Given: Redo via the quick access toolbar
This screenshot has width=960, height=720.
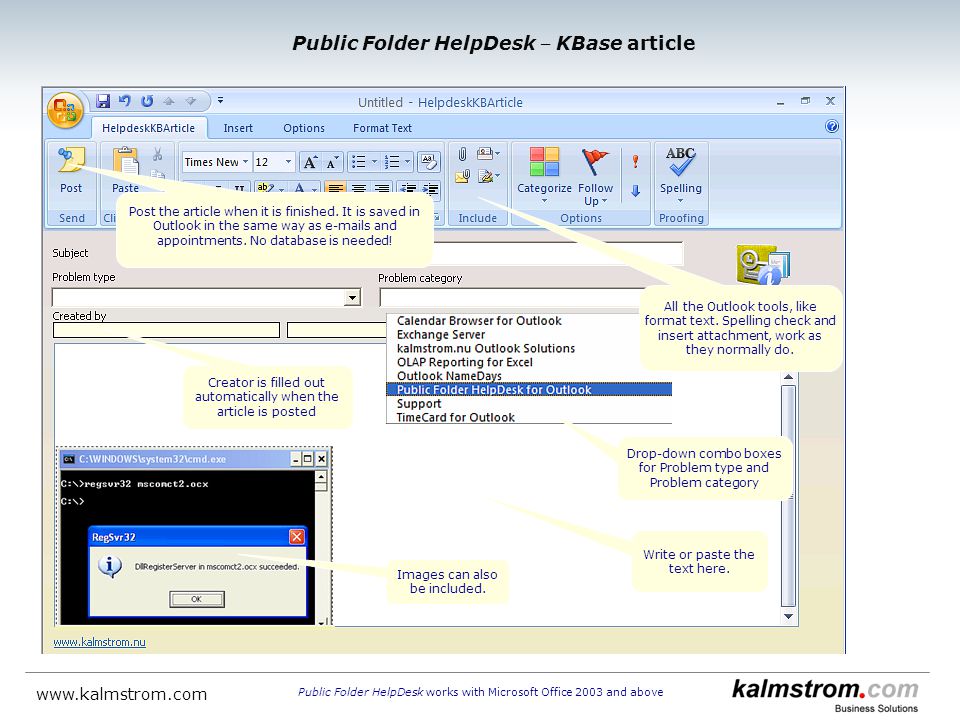Looking at the screenshot, I should click(x=147, y=101).
